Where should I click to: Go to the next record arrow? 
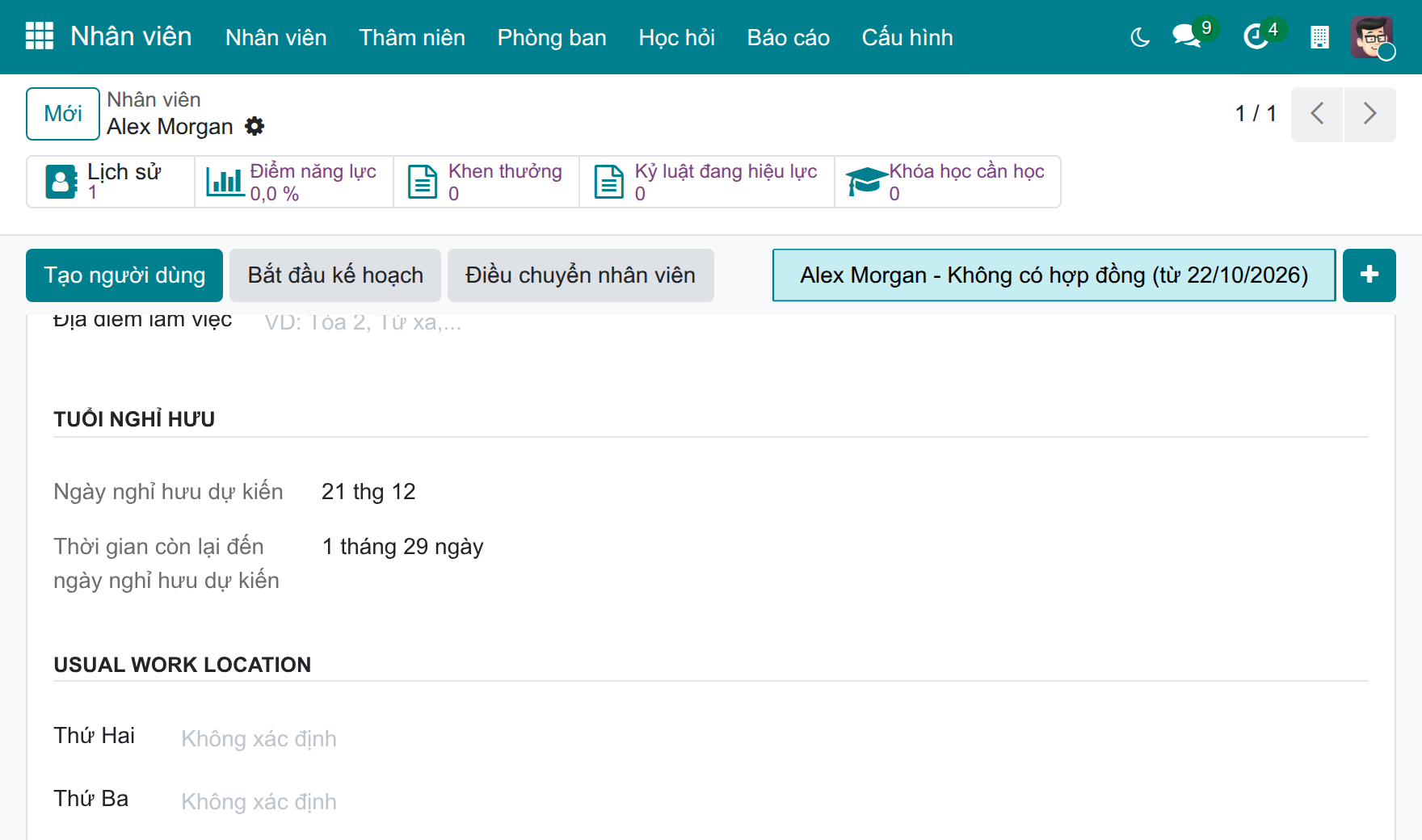click(1370, 114)
